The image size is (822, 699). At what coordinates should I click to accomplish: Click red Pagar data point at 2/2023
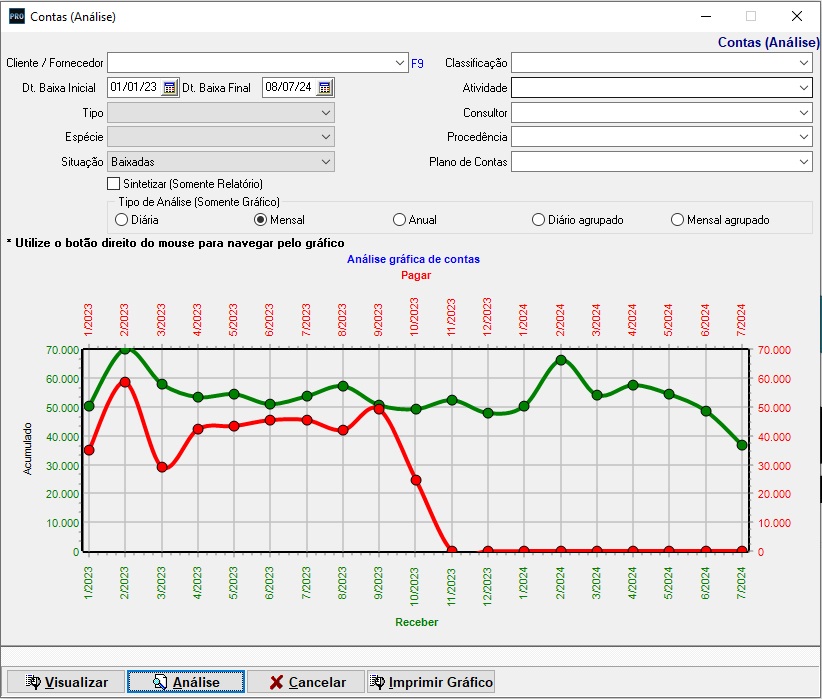pyautogui.click(x=125, y=382)
